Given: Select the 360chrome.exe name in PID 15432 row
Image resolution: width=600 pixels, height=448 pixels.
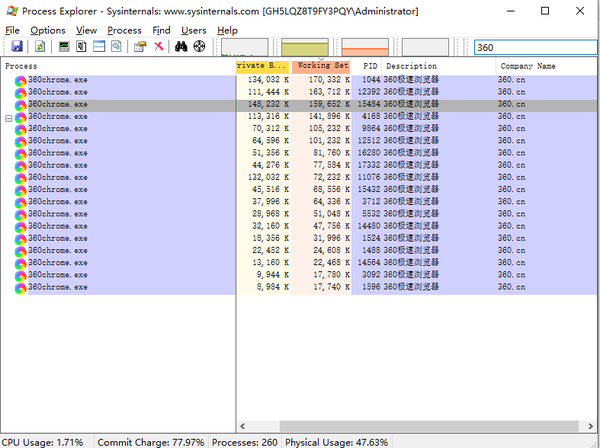Looking at the screenshot, I should tap(58, 190).
